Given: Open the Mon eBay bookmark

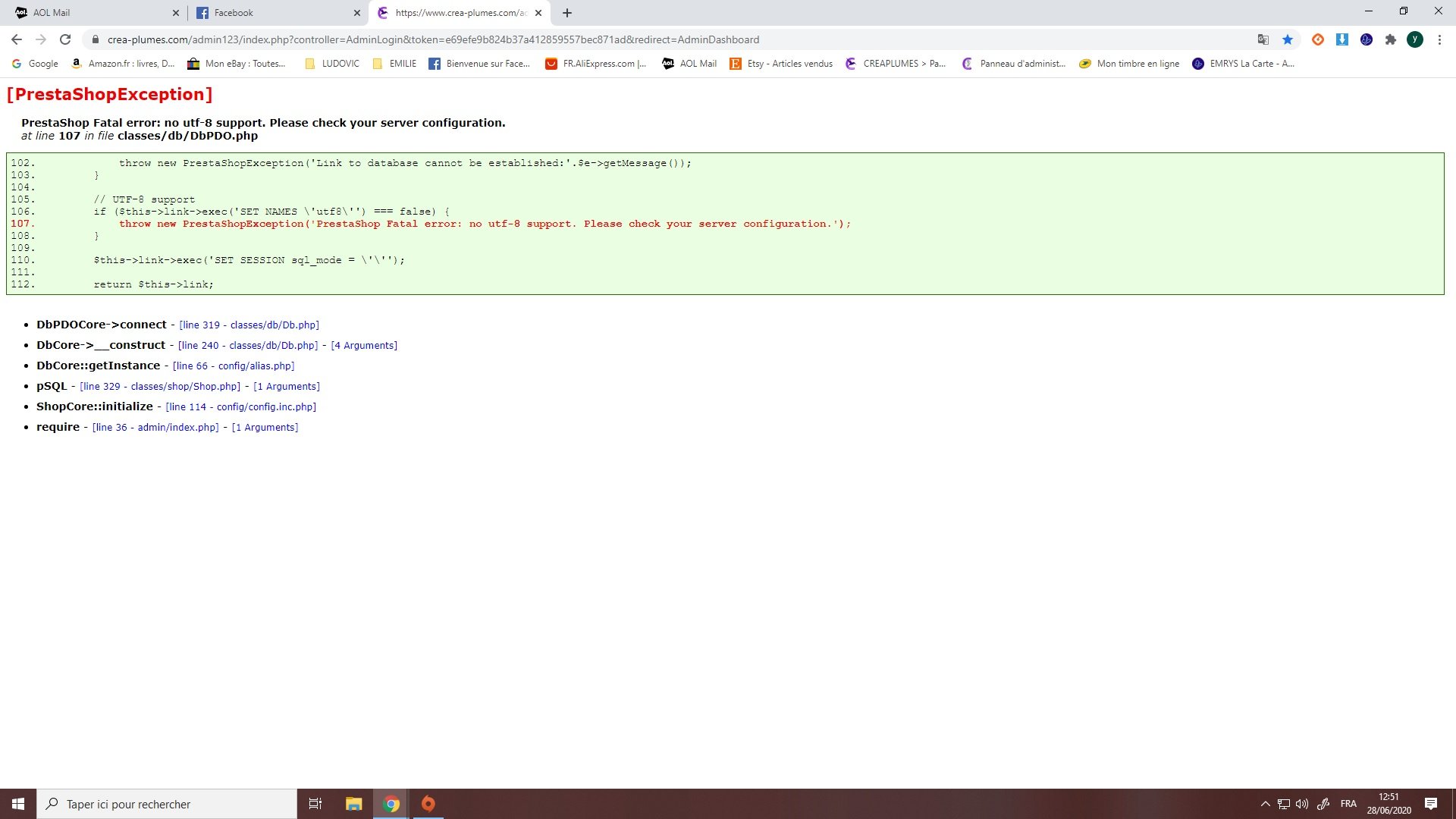Looking at the screenshot, I should [x=237, y=64].
